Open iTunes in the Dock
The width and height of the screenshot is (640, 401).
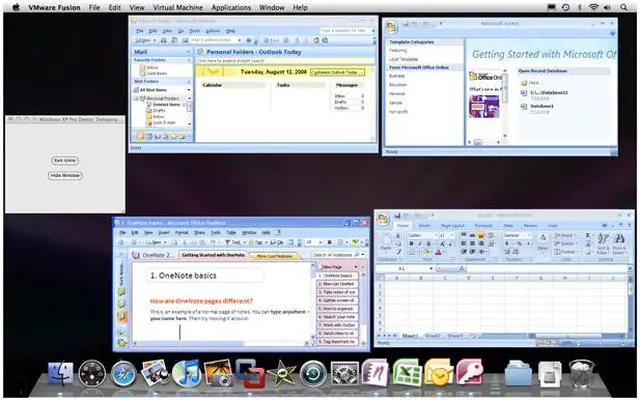click(186, 373)
